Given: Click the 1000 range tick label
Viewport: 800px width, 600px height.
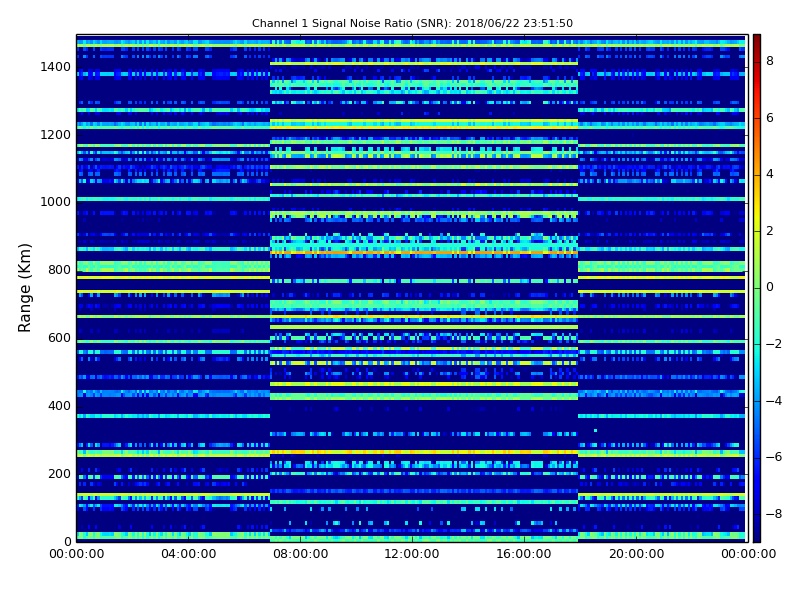Looking at the screenshot, I should tap(55, 202).
